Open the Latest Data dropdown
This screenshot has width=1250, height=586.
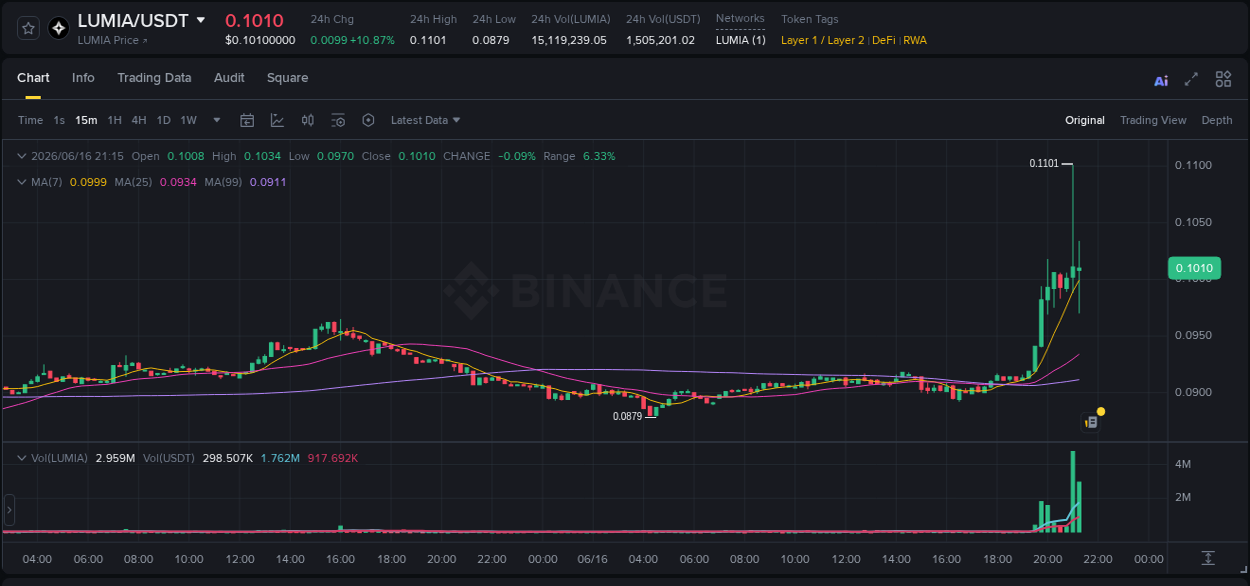tap(425, 120)
